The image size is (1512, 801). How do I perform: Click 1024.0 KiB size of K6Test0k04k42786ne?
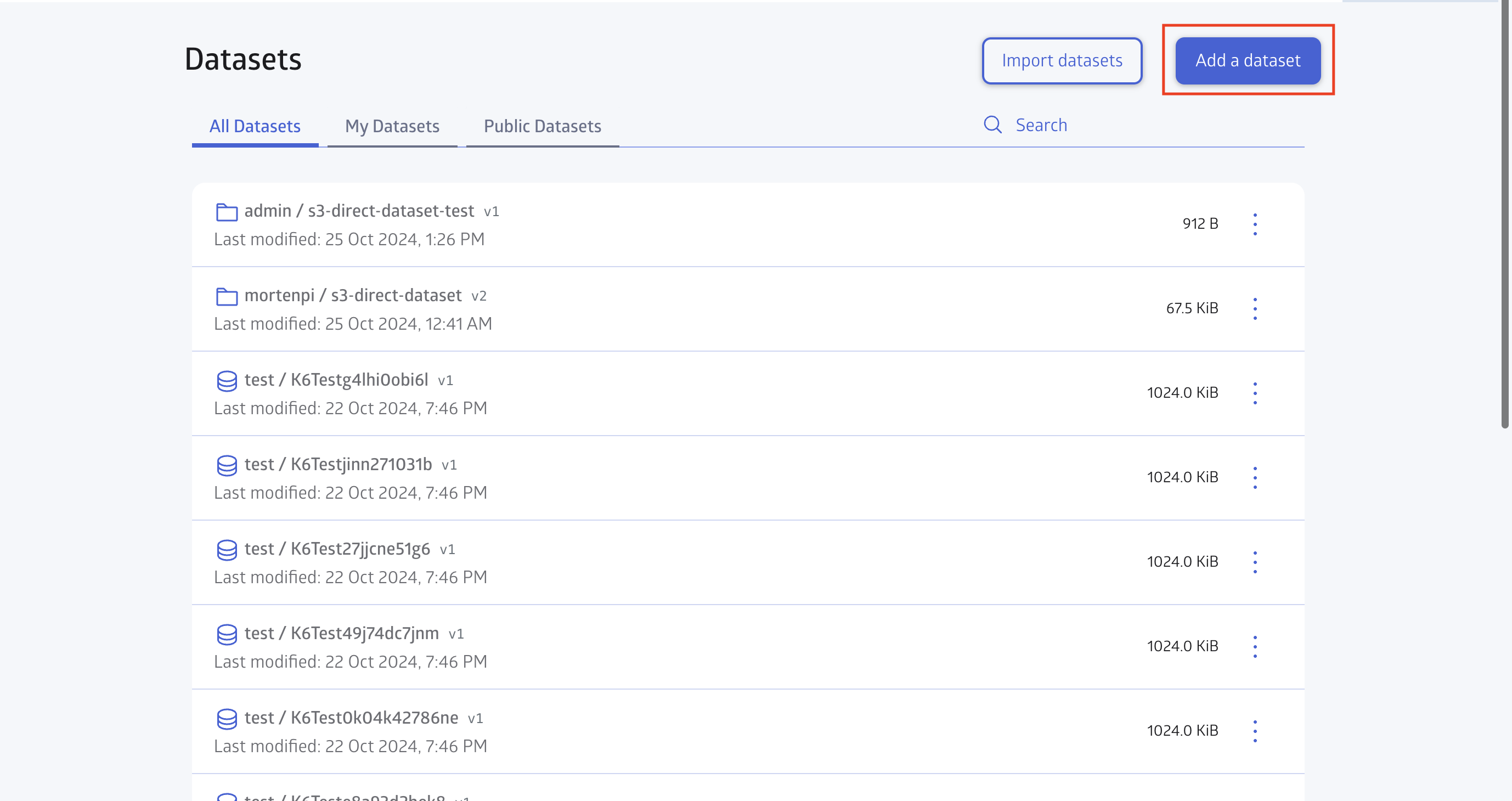click(1183, 731)
